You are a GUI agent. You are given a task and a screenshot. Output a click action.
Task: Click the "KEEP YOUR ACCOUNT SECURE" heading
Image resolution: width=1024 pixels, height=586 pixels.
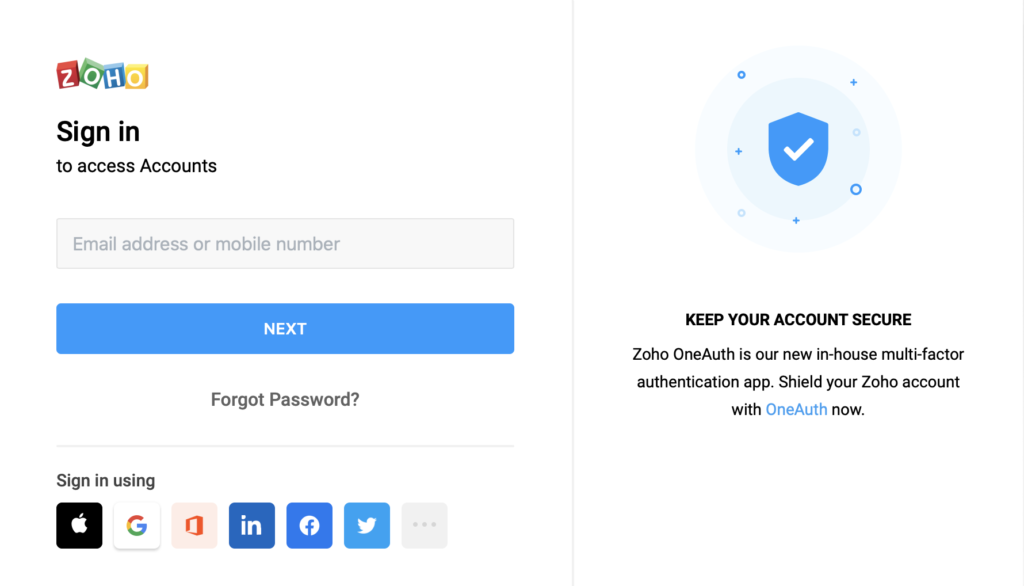[798, 320]
